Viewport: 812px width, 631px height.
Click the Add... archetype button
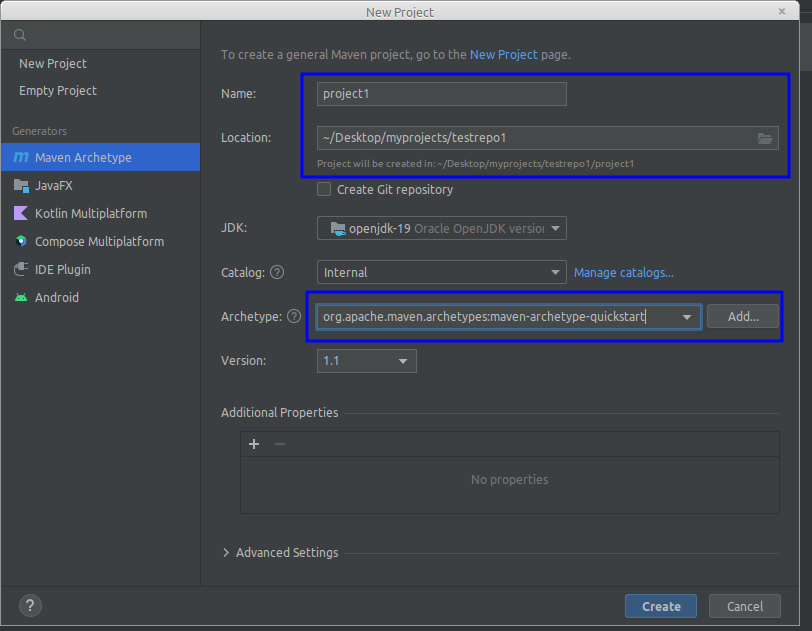click(743, 316)
